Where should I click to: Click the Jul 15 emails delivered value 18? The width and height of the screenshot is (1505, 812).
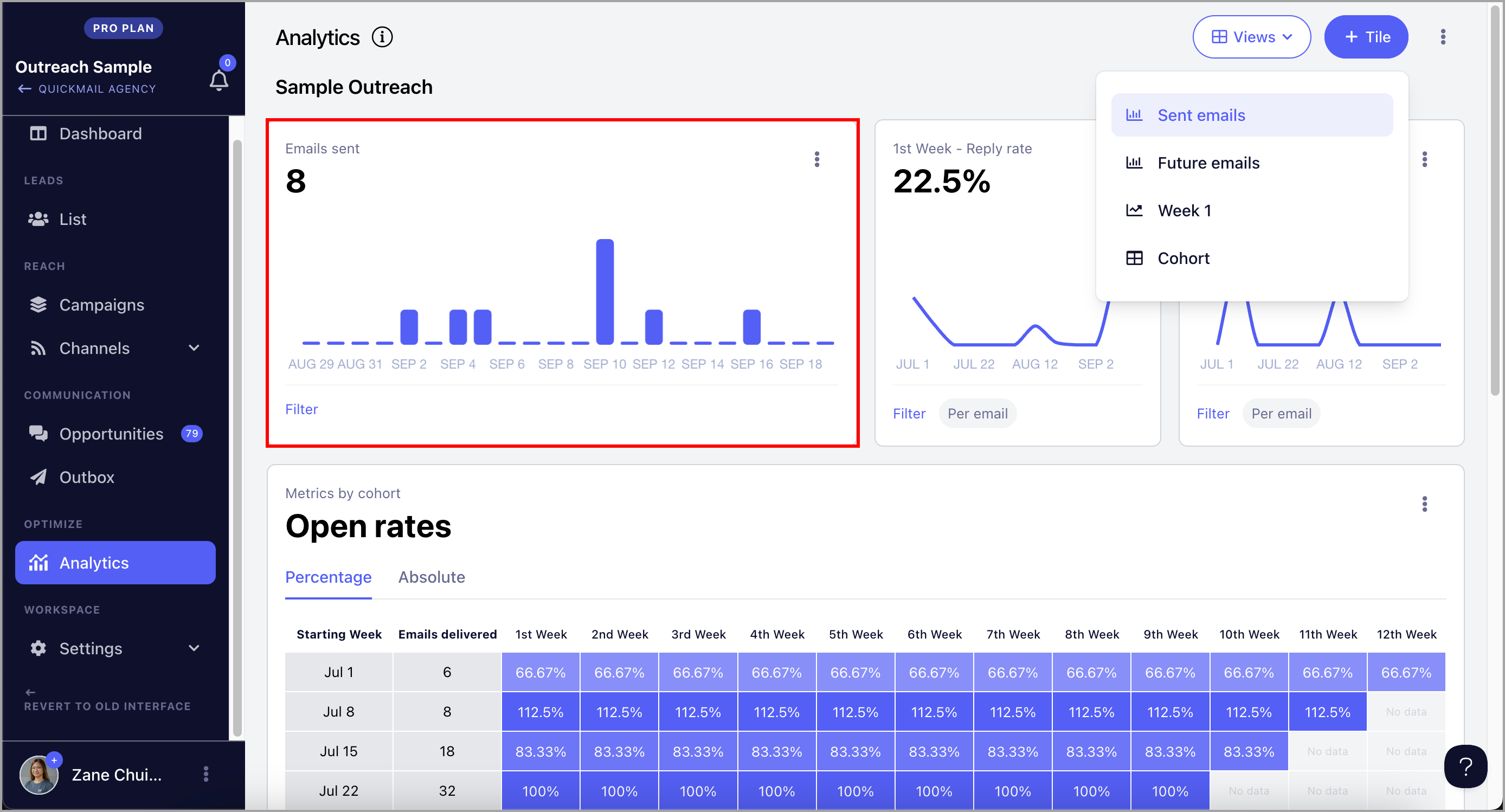[447, 751]
